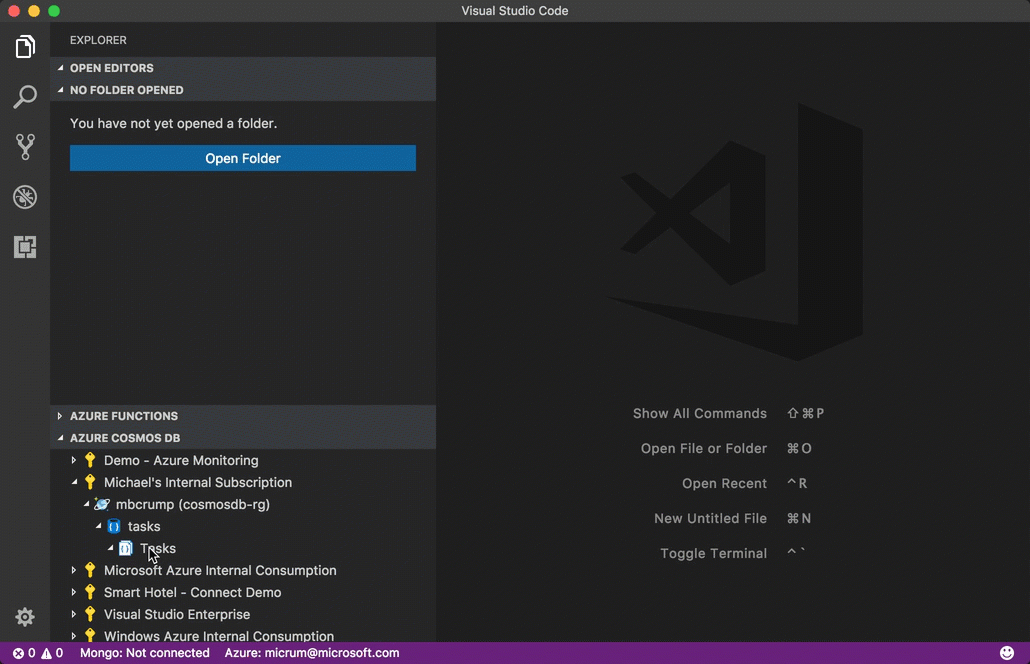Select Windows Azure Internal Consumption label
This screenshot has width=1030, height=664.
point(219,635)
